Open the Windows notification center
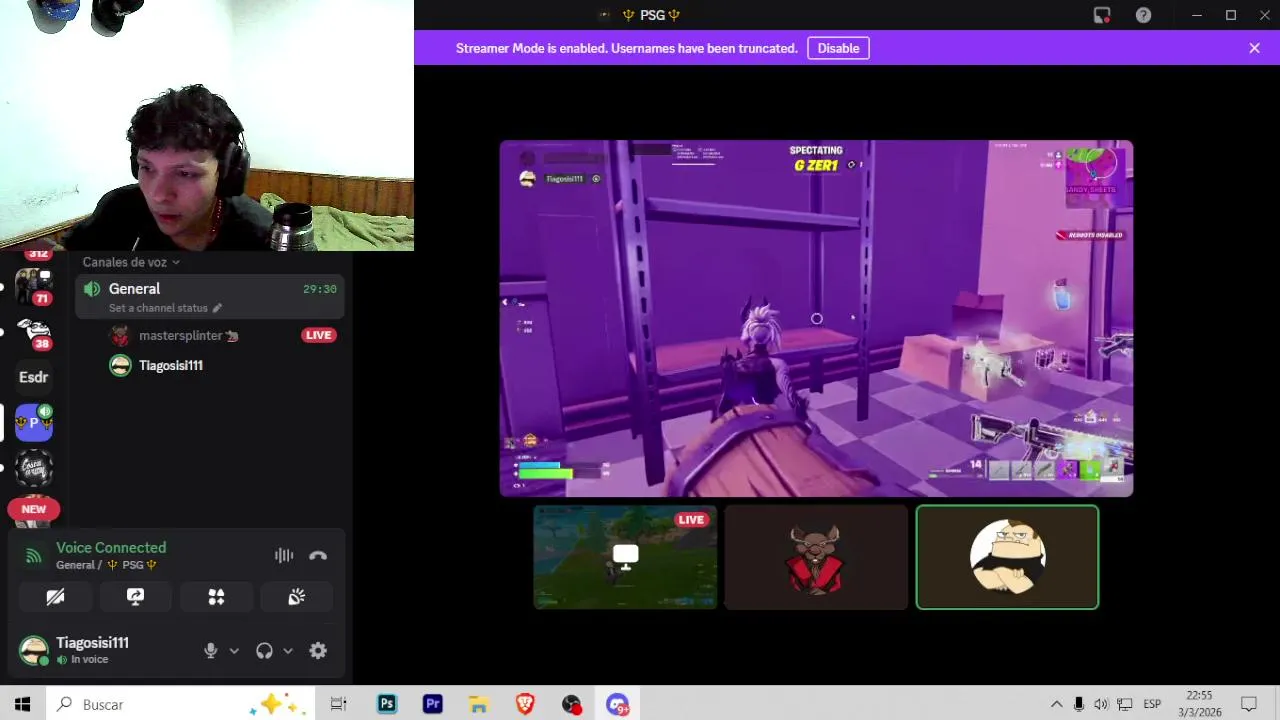This screenshot has width=1280, height=720. coord(1249,704)
